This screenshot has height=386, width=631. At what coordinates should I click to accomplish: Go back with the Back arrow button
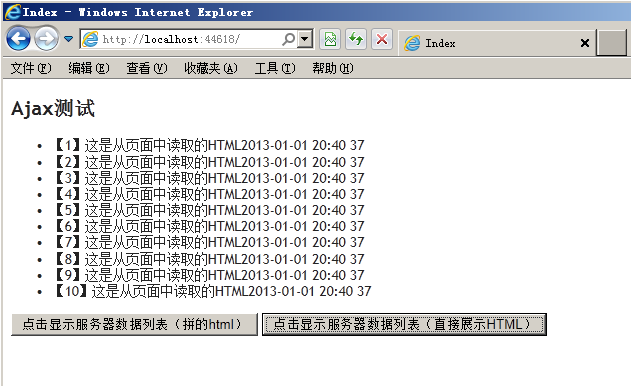(18, 39)
